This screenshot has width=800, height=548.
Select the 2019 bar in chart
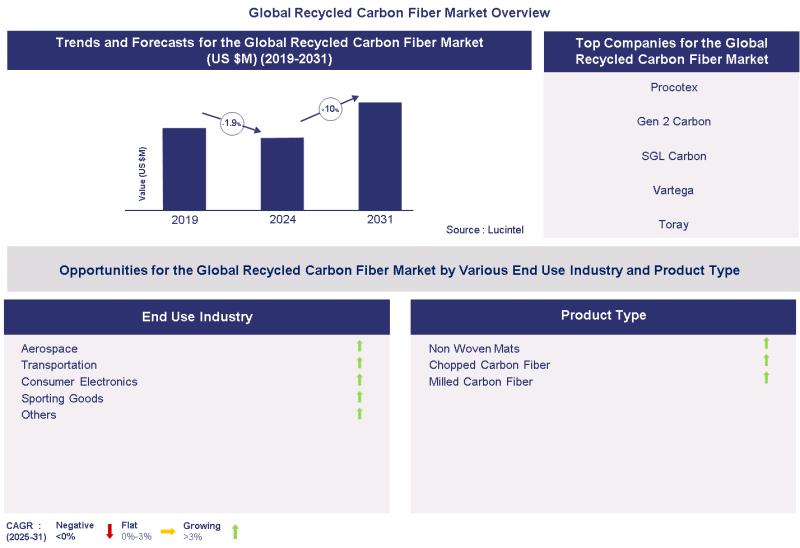coord(184,168)
